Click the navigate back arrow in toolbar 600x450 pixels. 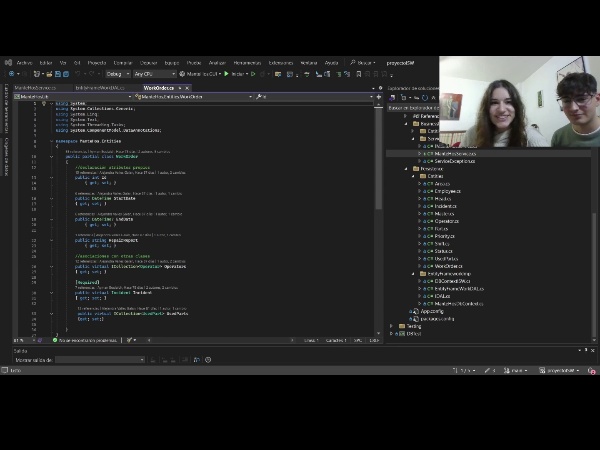[9, 73]
